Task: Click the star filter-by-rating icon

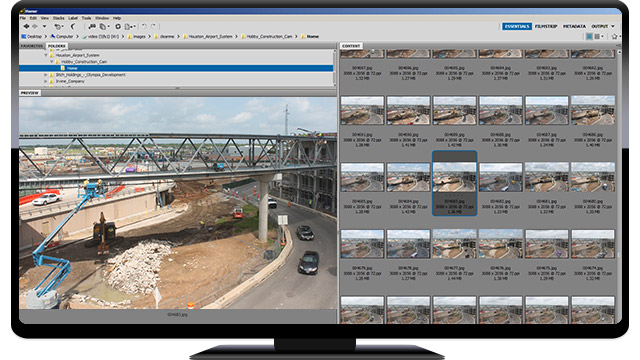Action: pos(614,37)
